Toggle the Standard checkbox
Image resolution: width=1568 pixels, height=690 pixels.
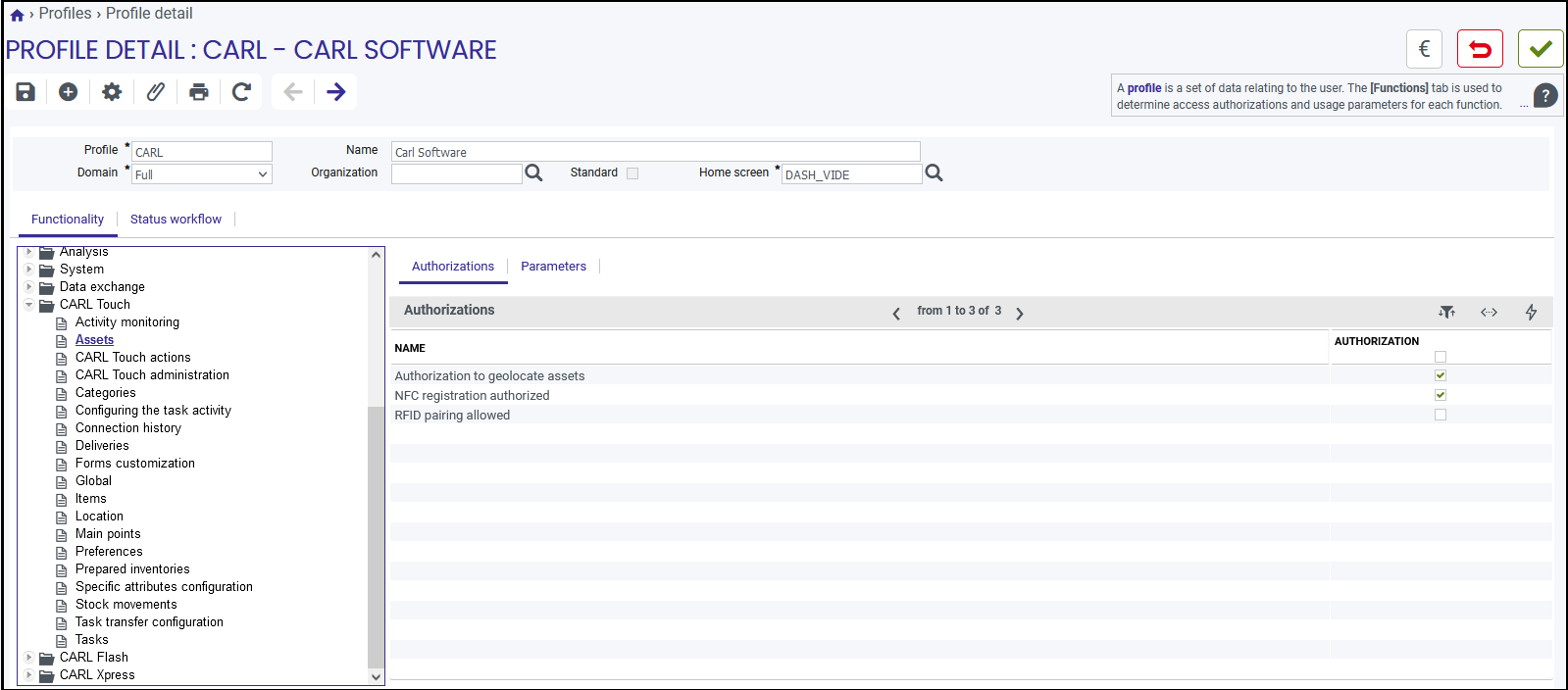click(x=632, y=173)
